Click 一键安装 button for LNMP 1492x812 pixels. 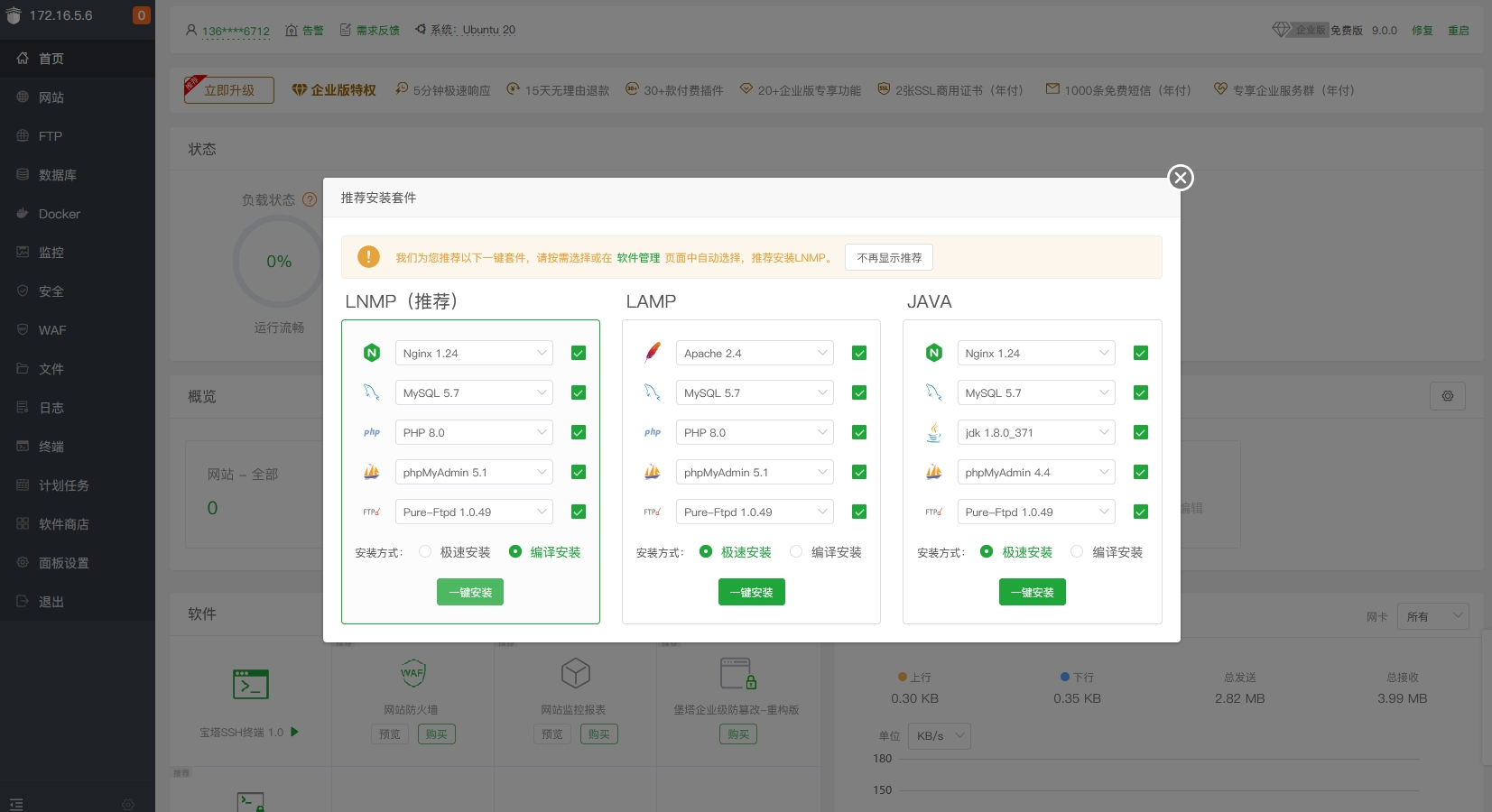470,592
